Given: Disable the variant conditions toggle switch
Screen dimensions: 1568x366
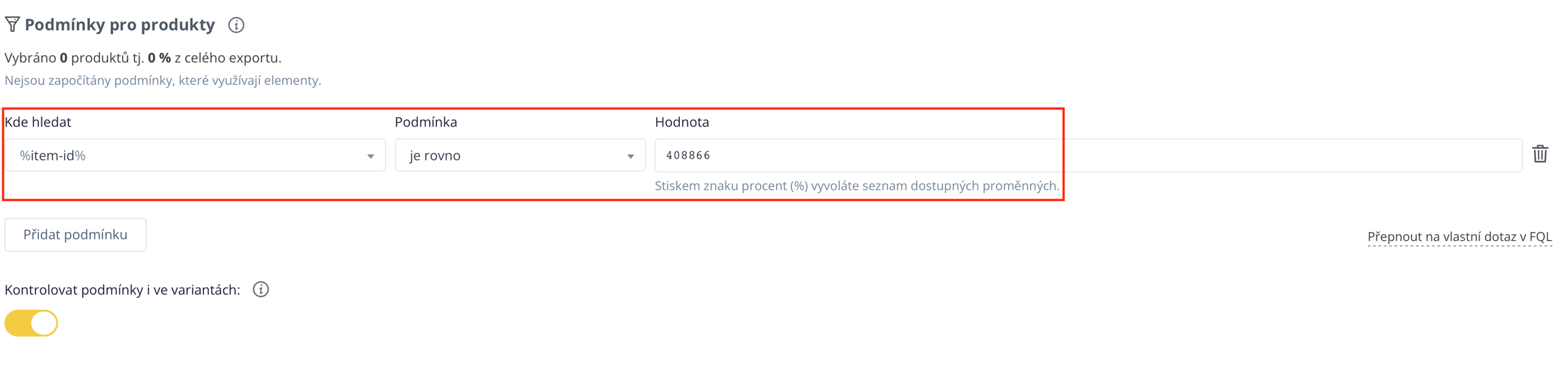Looking at the screenshot, I should (31, 323).
